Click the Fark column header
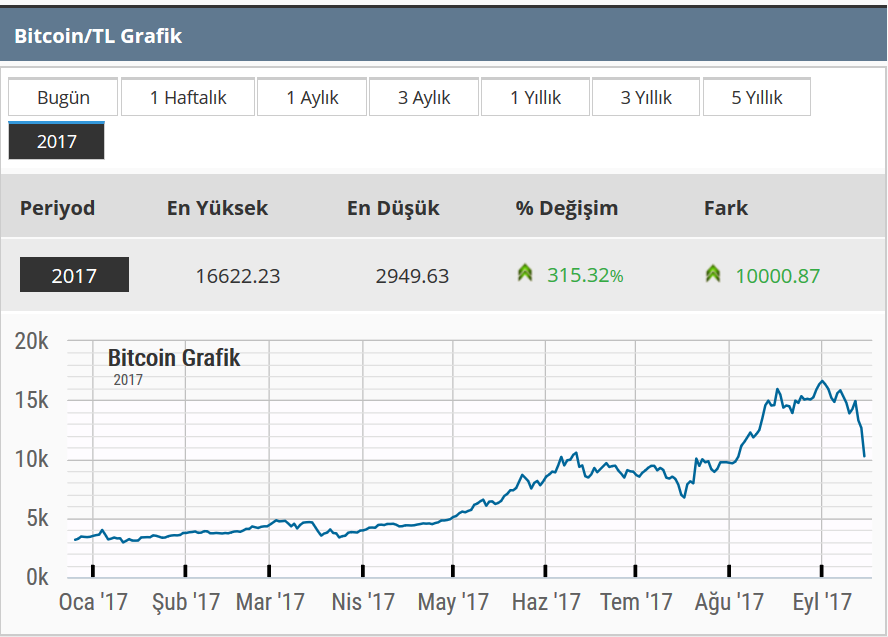Viewport: 888px width, 637px height. pos(725,208)
